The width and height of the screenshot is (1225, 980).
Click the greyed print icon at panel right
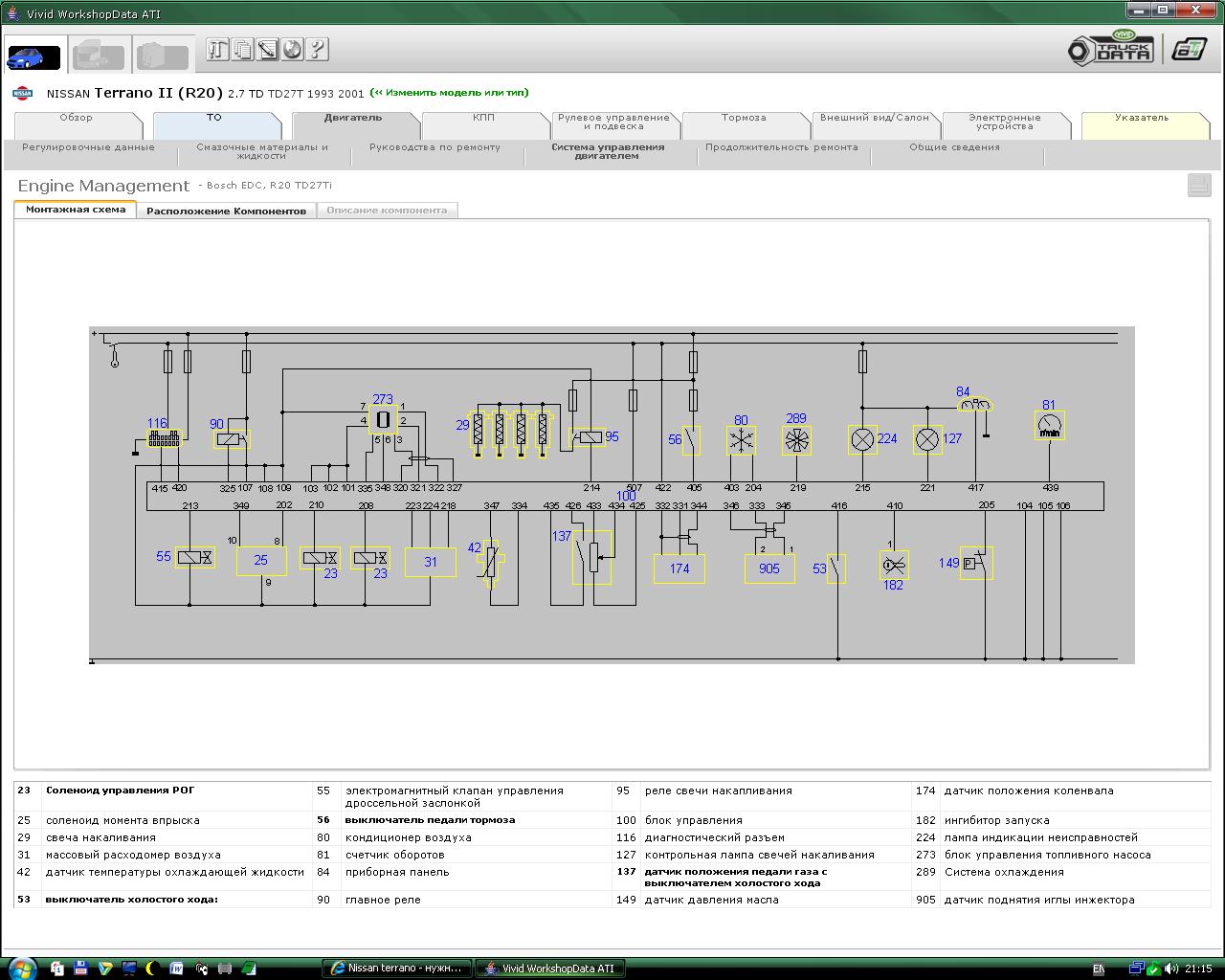tap(1199, 185)
